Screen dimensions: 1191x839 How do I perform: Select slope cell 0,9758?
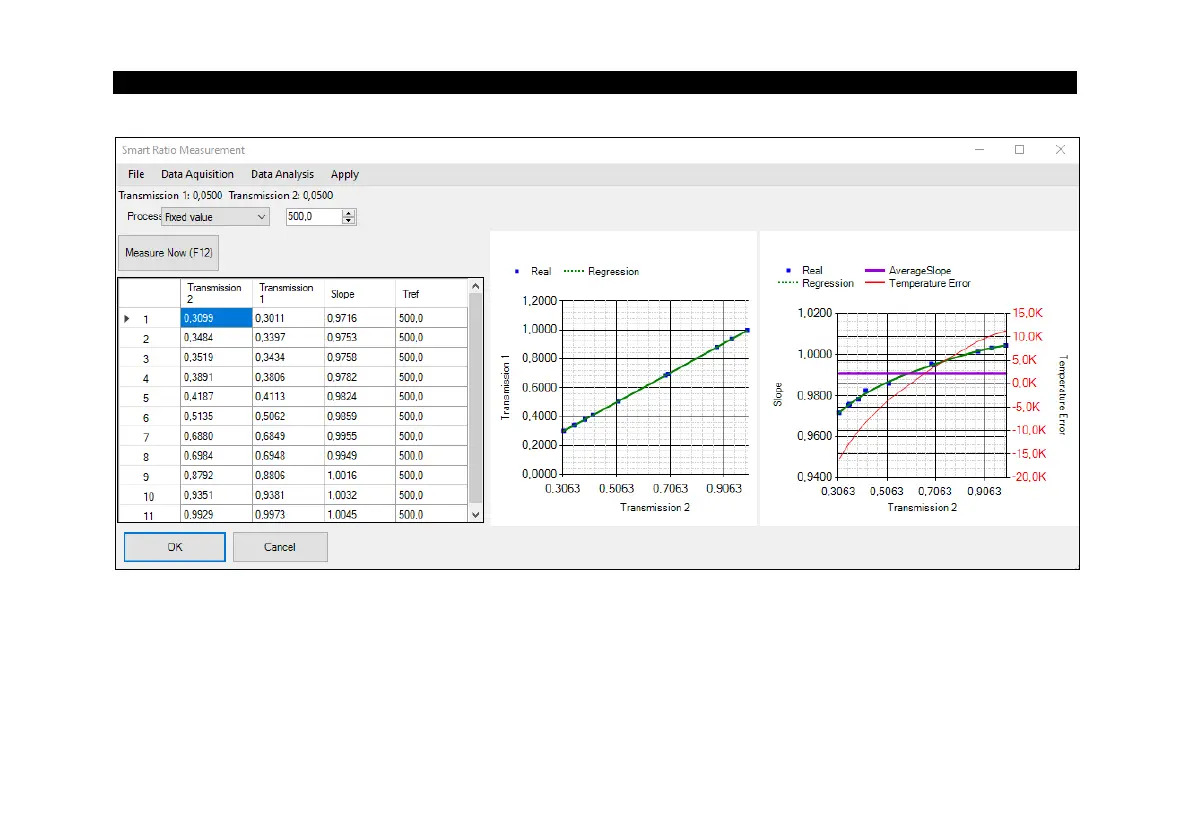pyautogui.click(x=359, y=357)
